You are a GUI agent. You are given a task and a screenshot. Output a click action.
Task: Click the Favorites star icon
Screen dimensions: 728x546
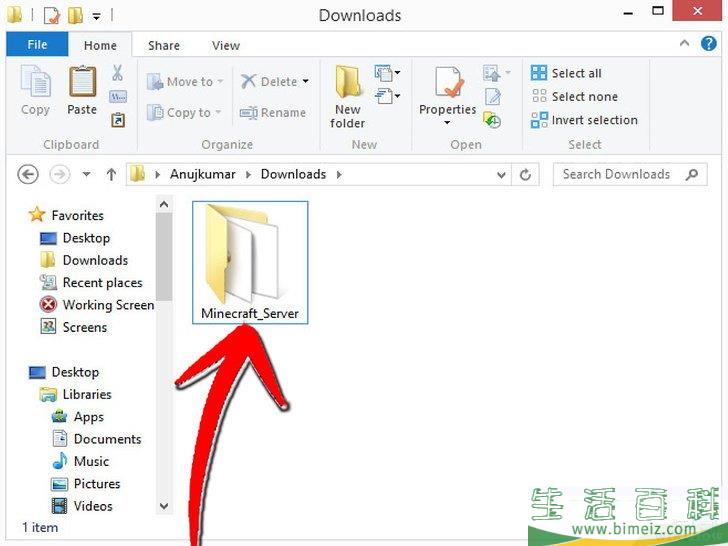(37, 214)
